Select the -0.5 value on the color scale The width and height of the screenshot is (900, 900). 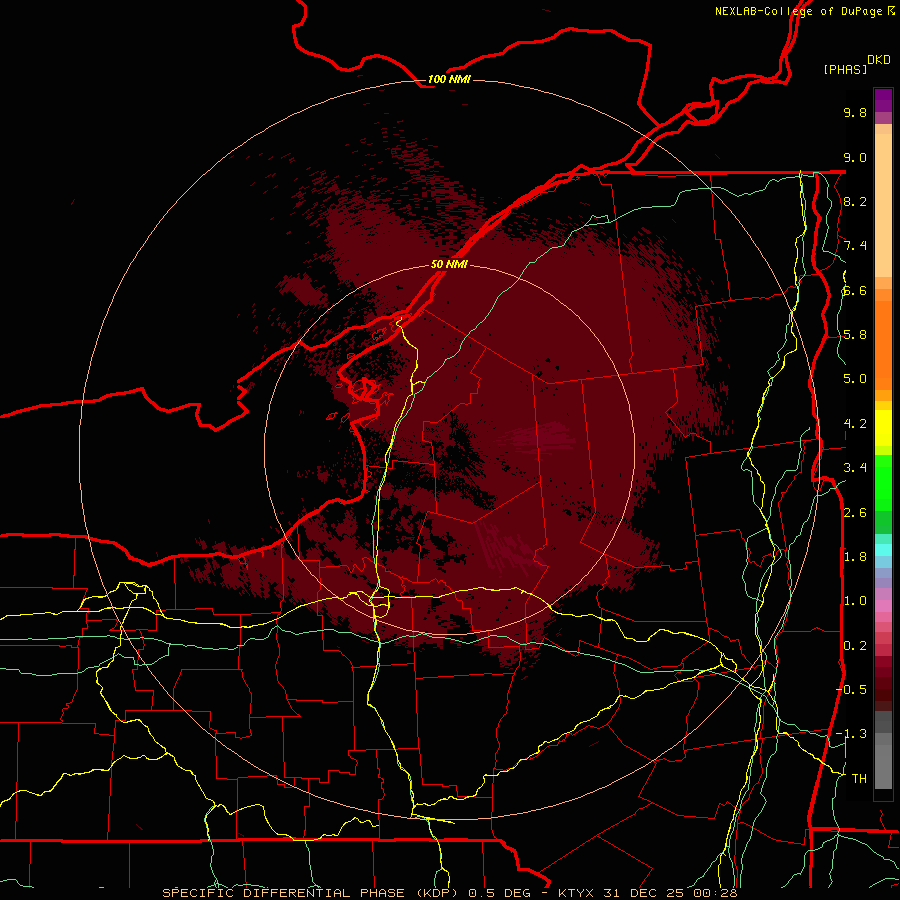(x=851, y=690)
